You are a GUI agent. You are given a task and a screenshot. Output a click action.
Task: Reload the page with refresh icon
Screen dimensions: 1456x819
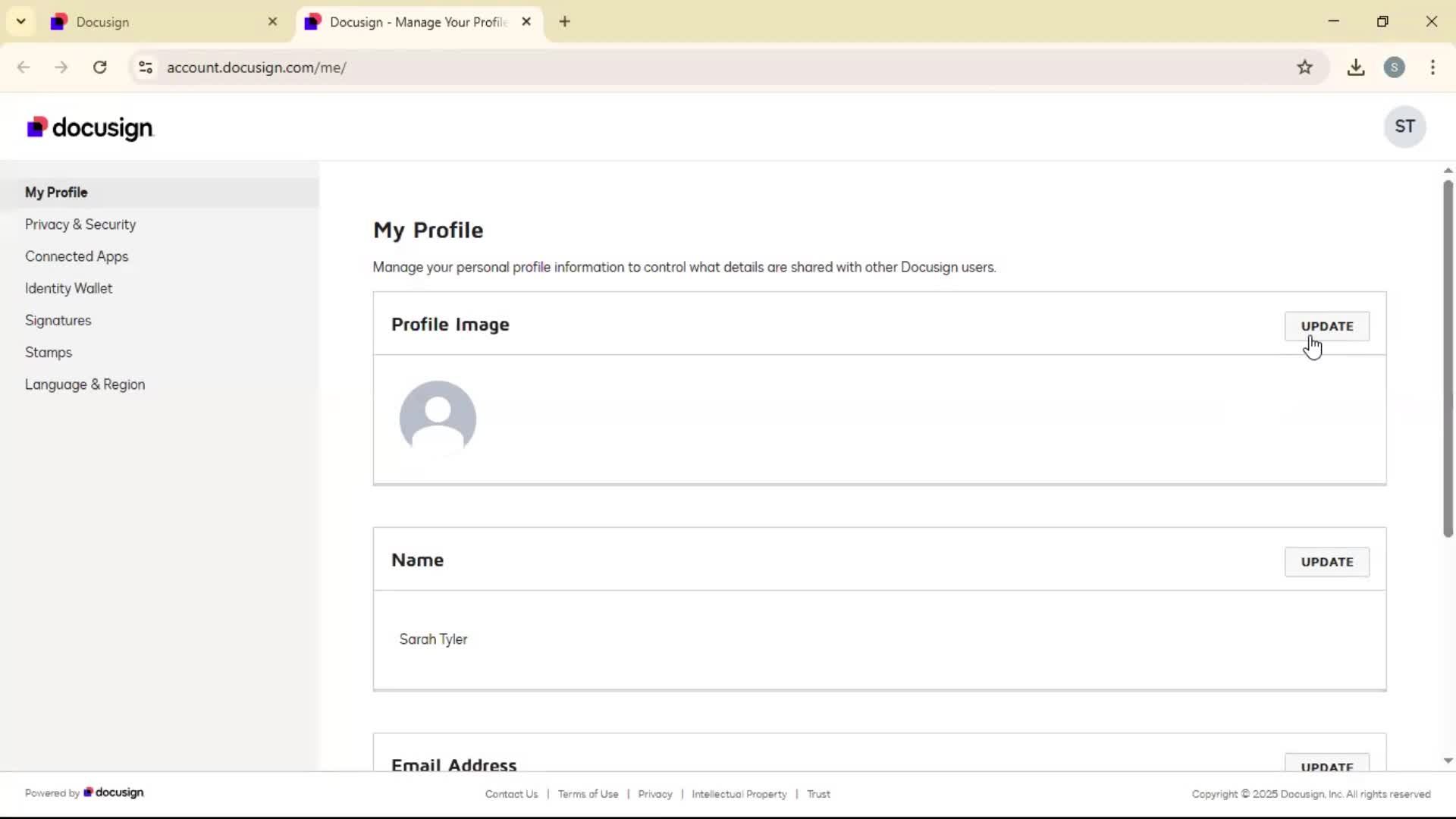(x=99, y=67)
